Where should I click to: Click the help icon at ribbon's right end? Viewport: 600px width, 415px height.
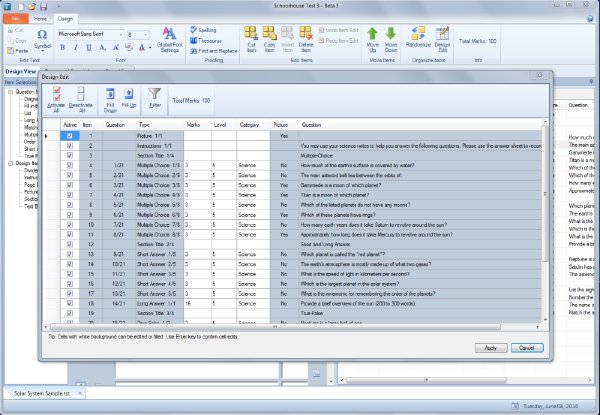[590, 18]
